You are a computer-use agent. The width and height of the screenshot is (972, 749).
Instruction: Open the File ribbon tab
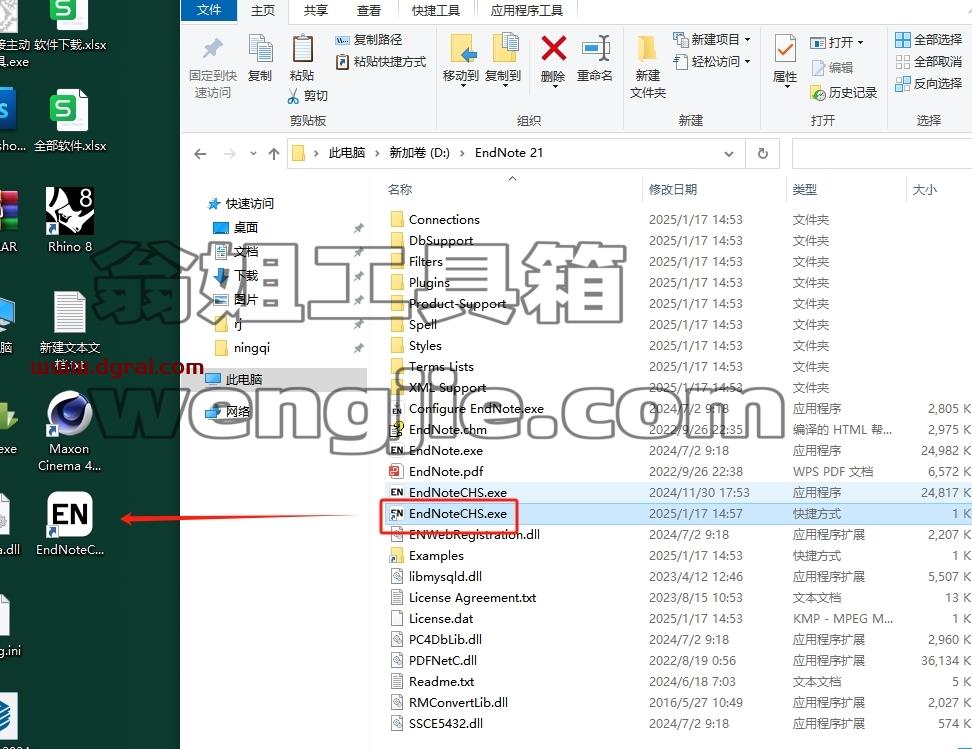point(209,10)
